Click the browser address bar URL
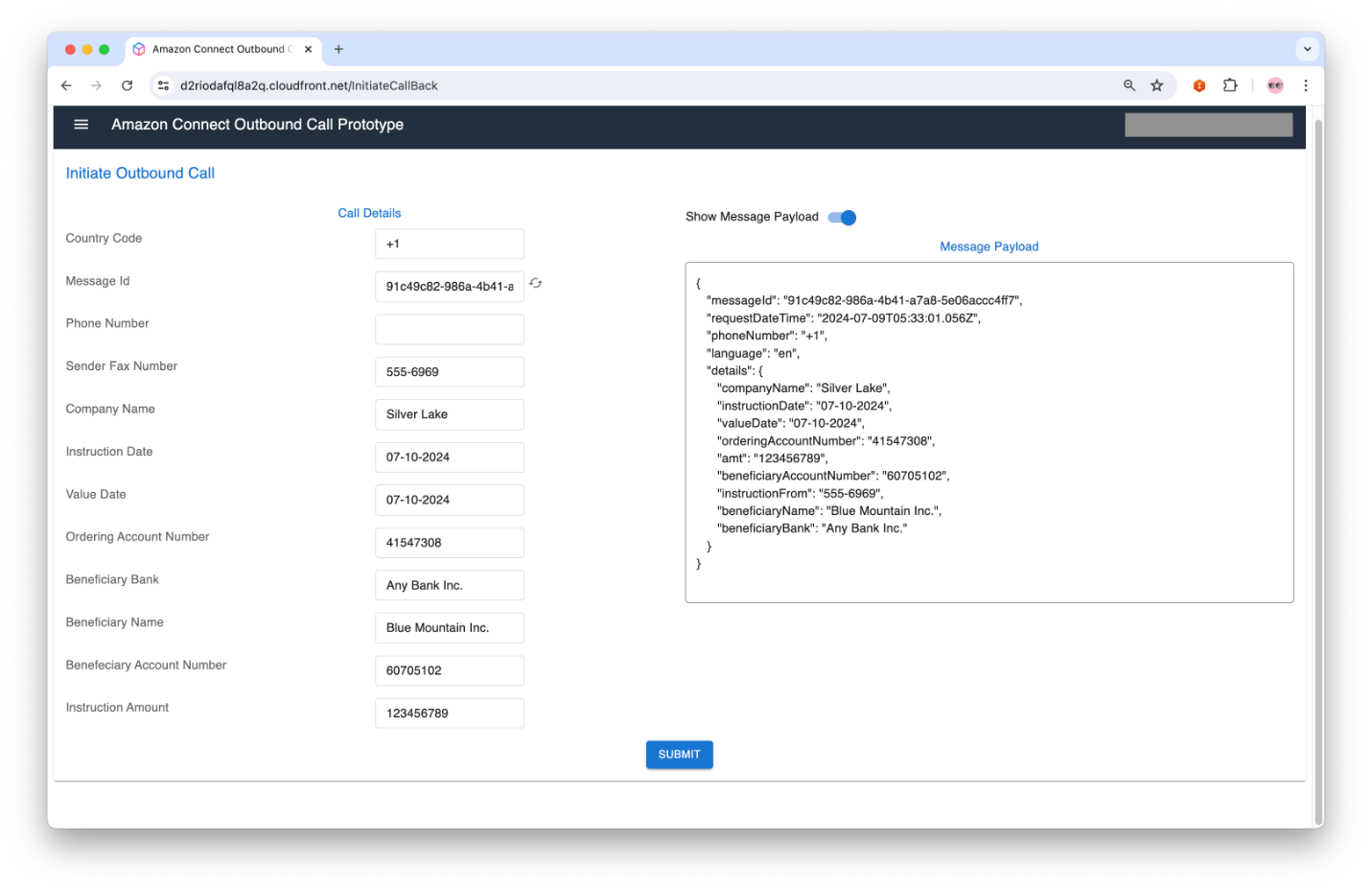Screen dimensions: 1372x891 pos(309,85)
